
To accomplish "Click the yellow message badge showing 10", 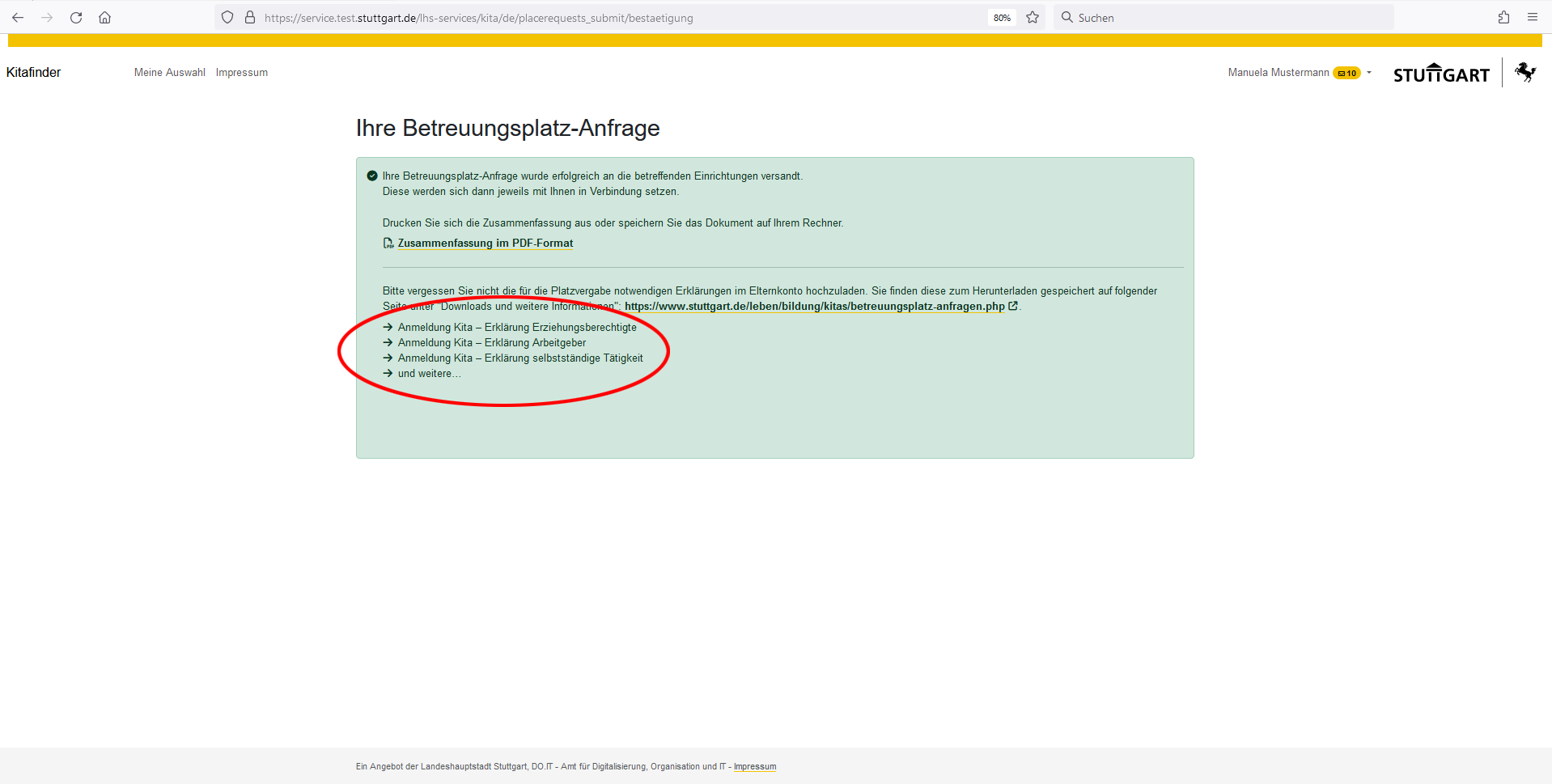I will 1347,73.
